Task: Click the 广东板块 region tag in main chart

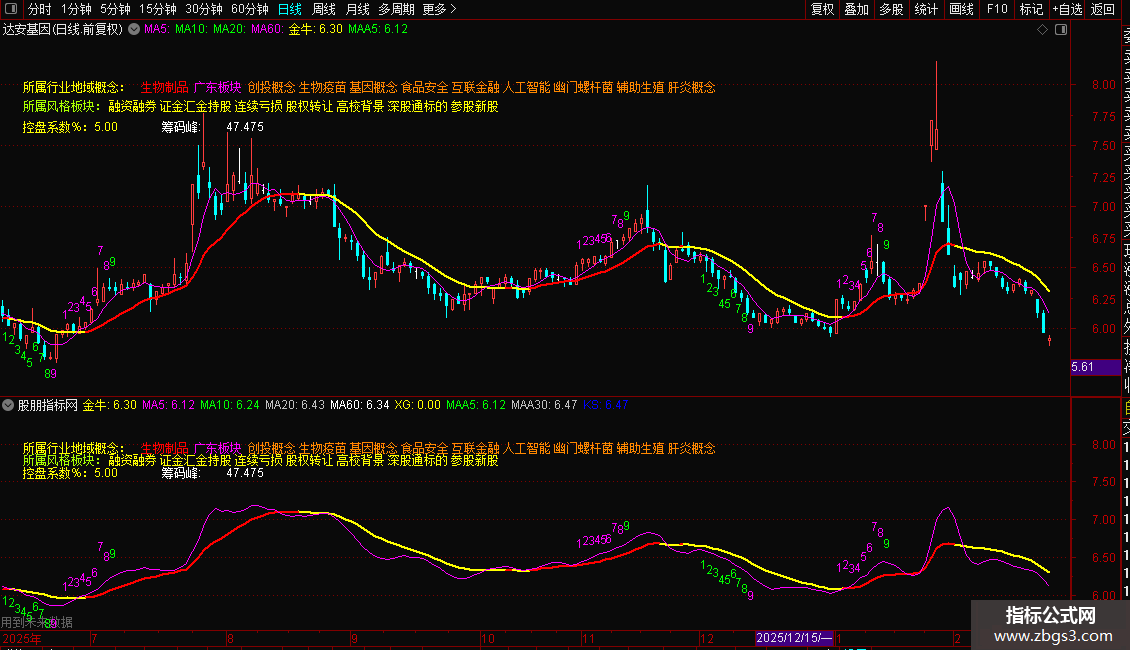Action: click(x=218, y=87)
